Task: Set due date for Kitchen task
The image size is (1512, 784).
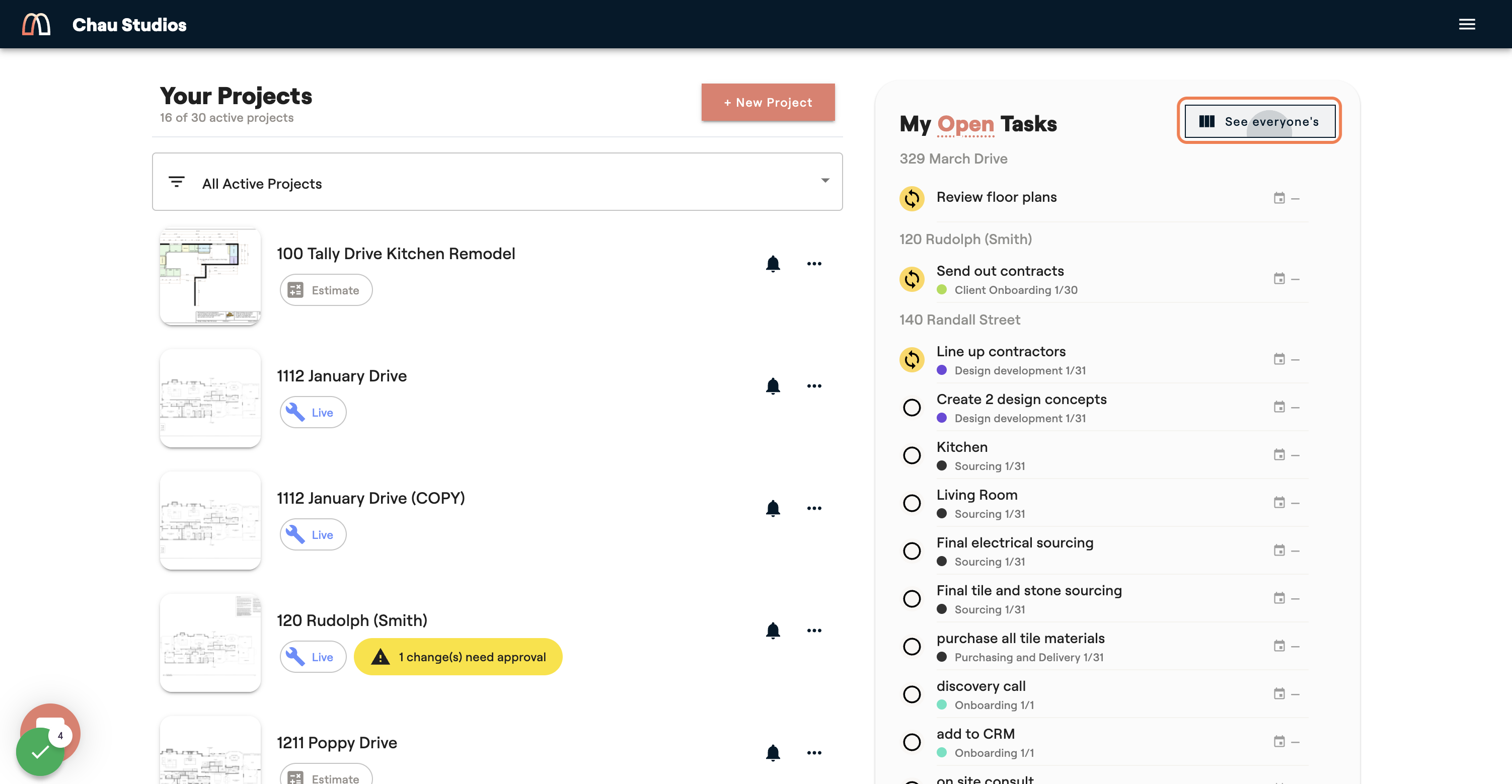Action: (x=1286, y=455)
